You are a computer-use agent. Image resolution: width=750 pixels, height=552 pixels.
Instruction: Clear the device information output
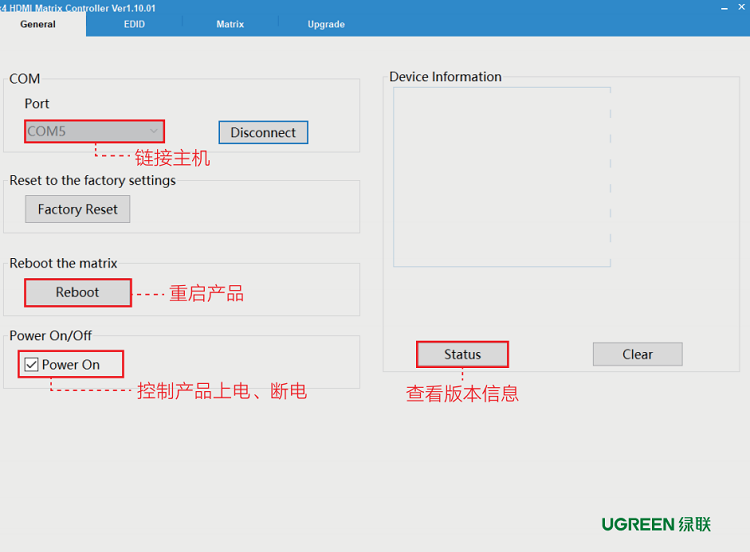pyautogui.click(x=637, y=354)
